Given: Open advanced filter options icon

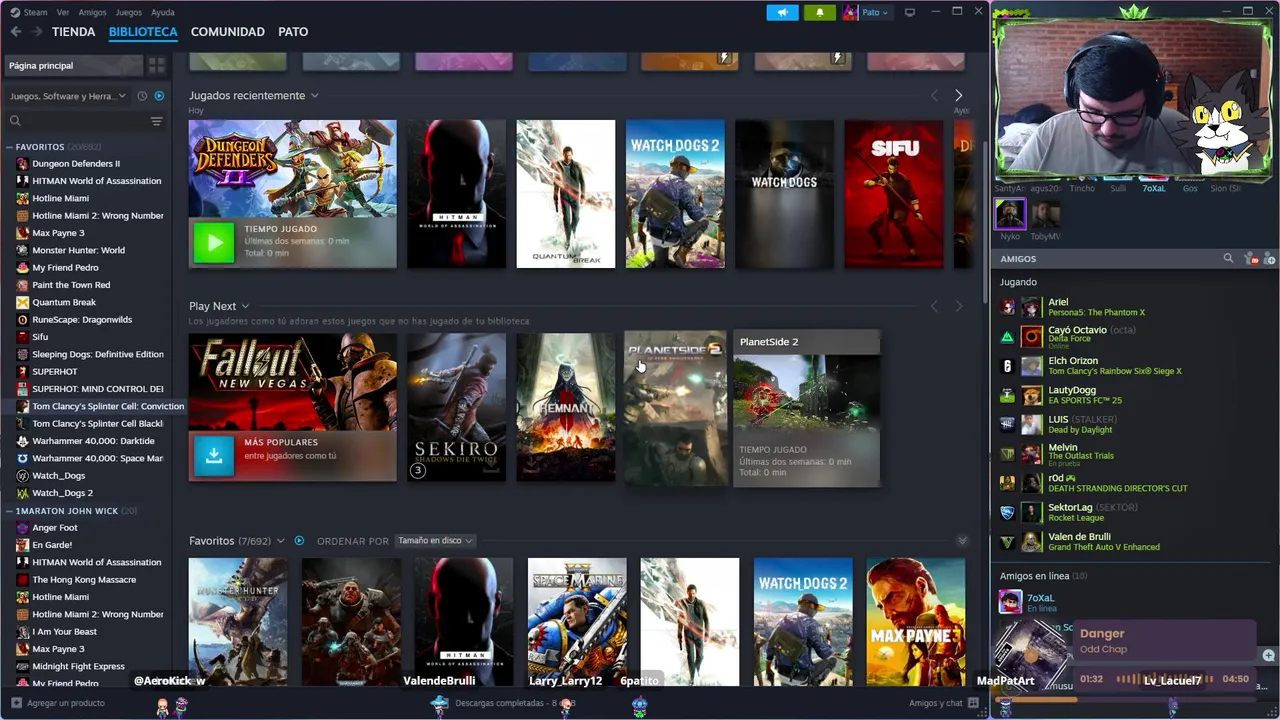Looking at the screenshot, I should click(156, 121).
